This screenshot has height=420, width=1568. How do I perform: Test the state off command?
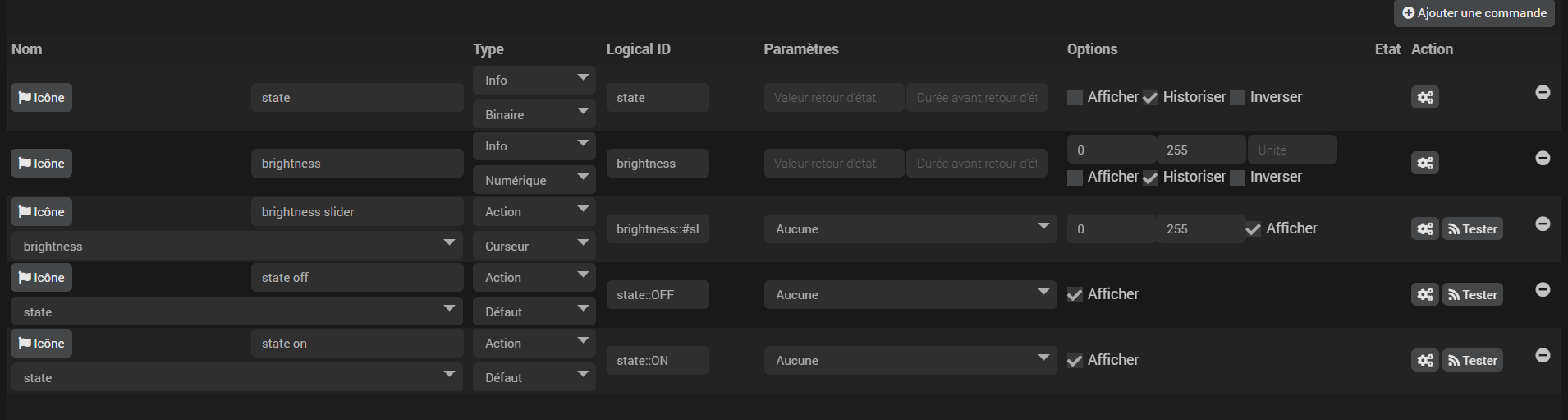pyautogui.click(x=1473, y=294)
